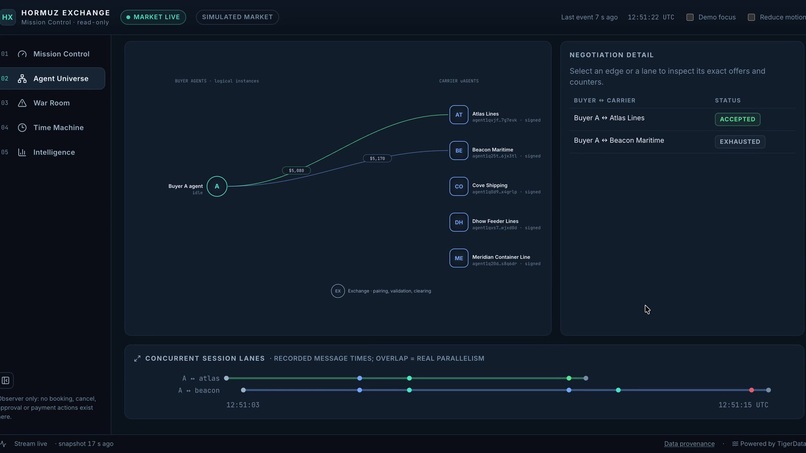
Task: Click the SIMULATED MARKET pill
Action: [237, 17]
